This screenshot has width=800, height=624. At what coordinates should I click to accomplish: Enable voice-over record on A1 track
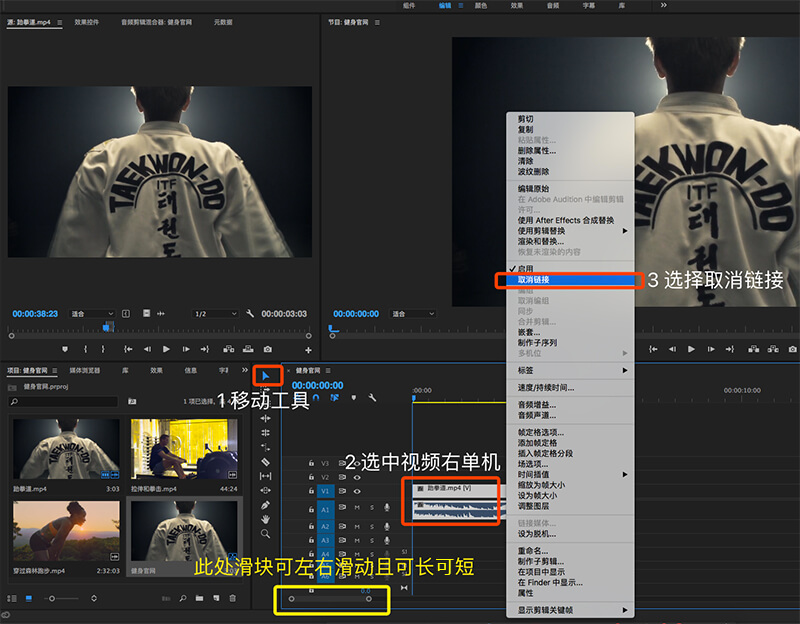[x=387, y=508]
